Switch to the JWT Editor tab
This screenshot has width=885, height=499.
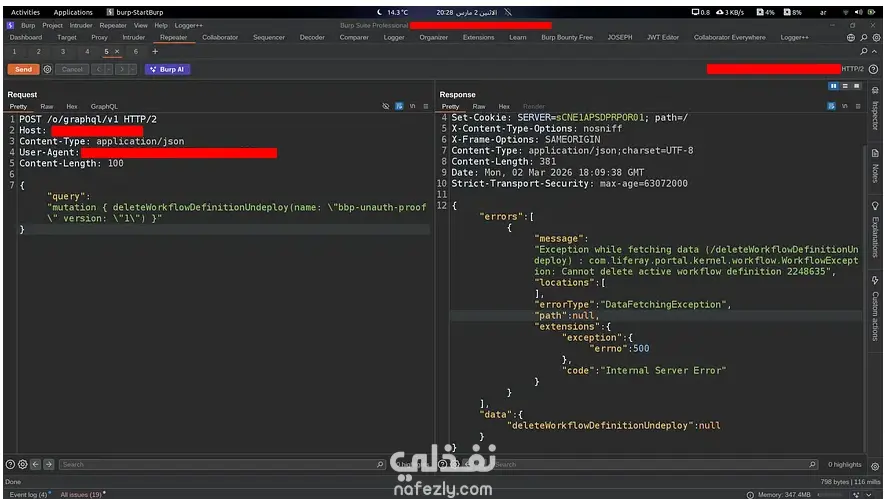point(663,37)
